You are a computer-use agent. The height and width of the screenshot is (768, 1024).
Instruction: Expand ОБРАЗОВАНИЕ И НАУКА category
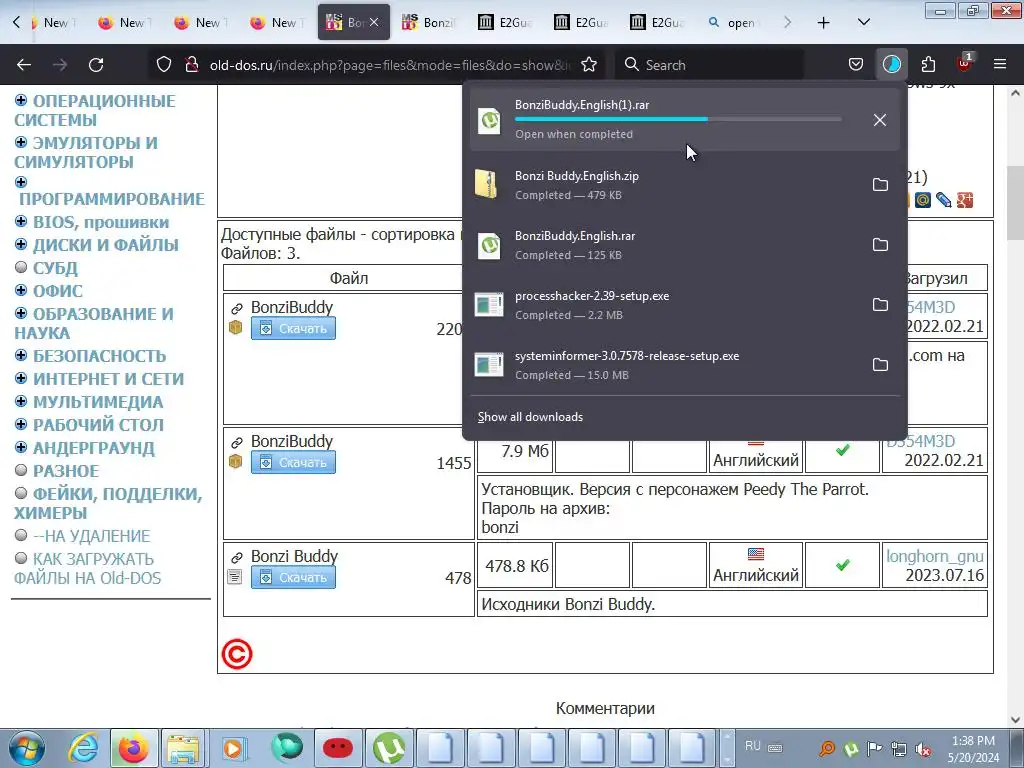pos(21,313)
